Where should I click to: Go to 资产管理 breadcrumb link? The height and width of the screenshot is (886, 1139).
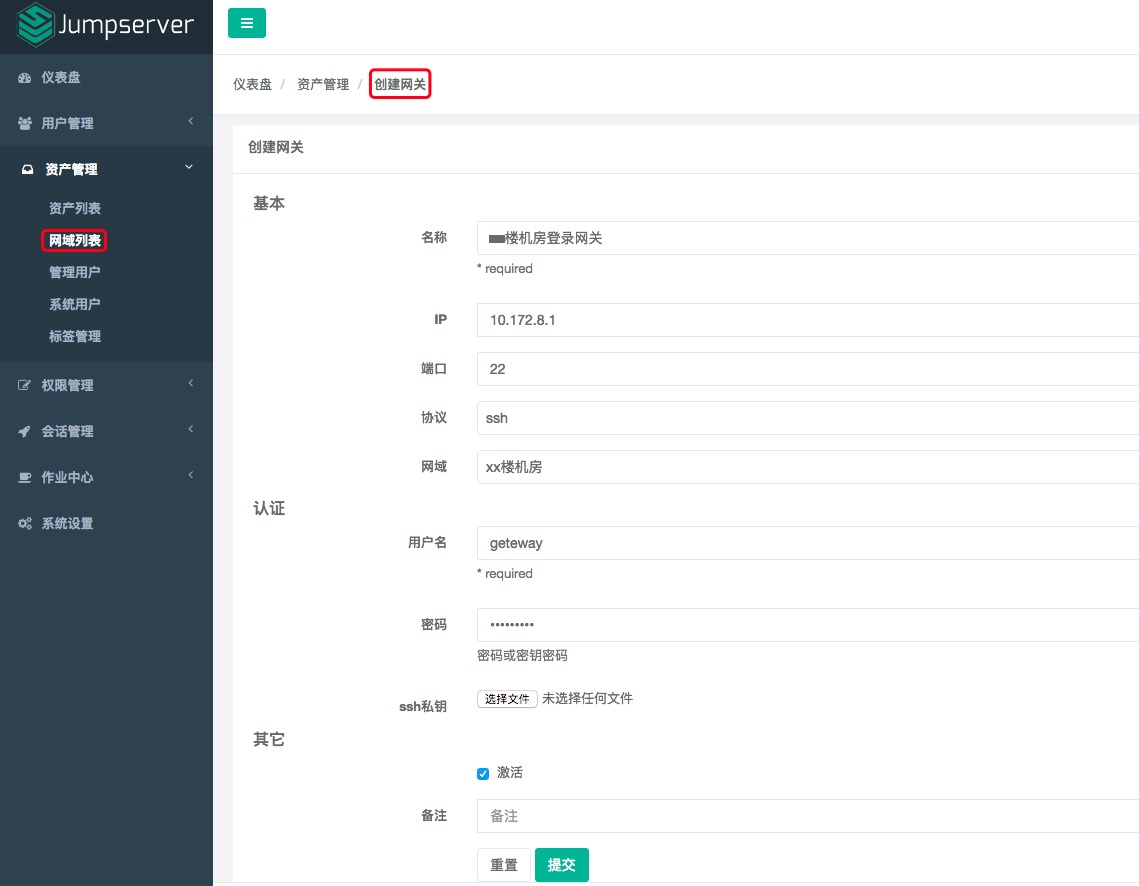pos(323,84)
